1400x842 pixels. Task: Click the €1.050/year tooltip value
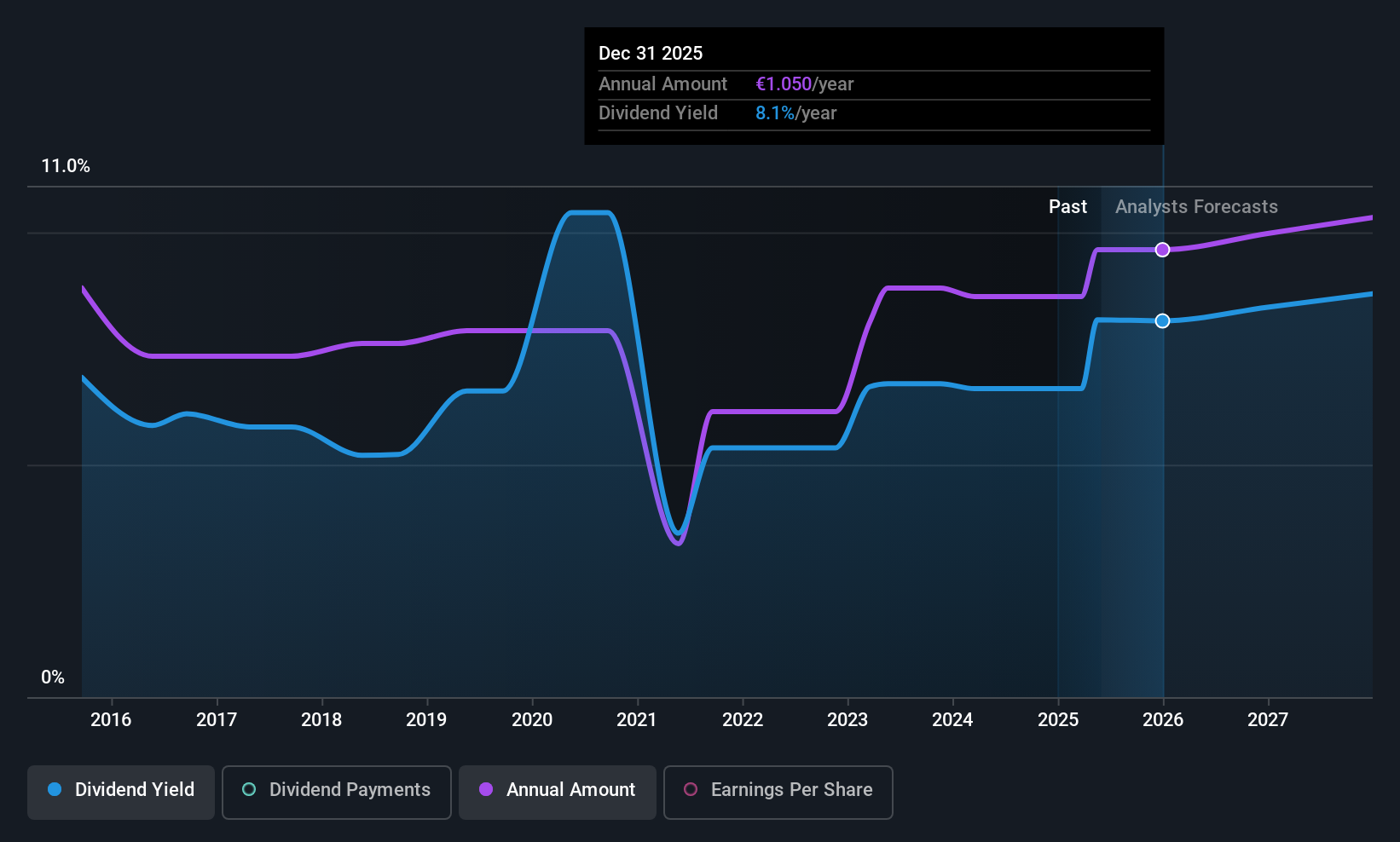(804, 84)
